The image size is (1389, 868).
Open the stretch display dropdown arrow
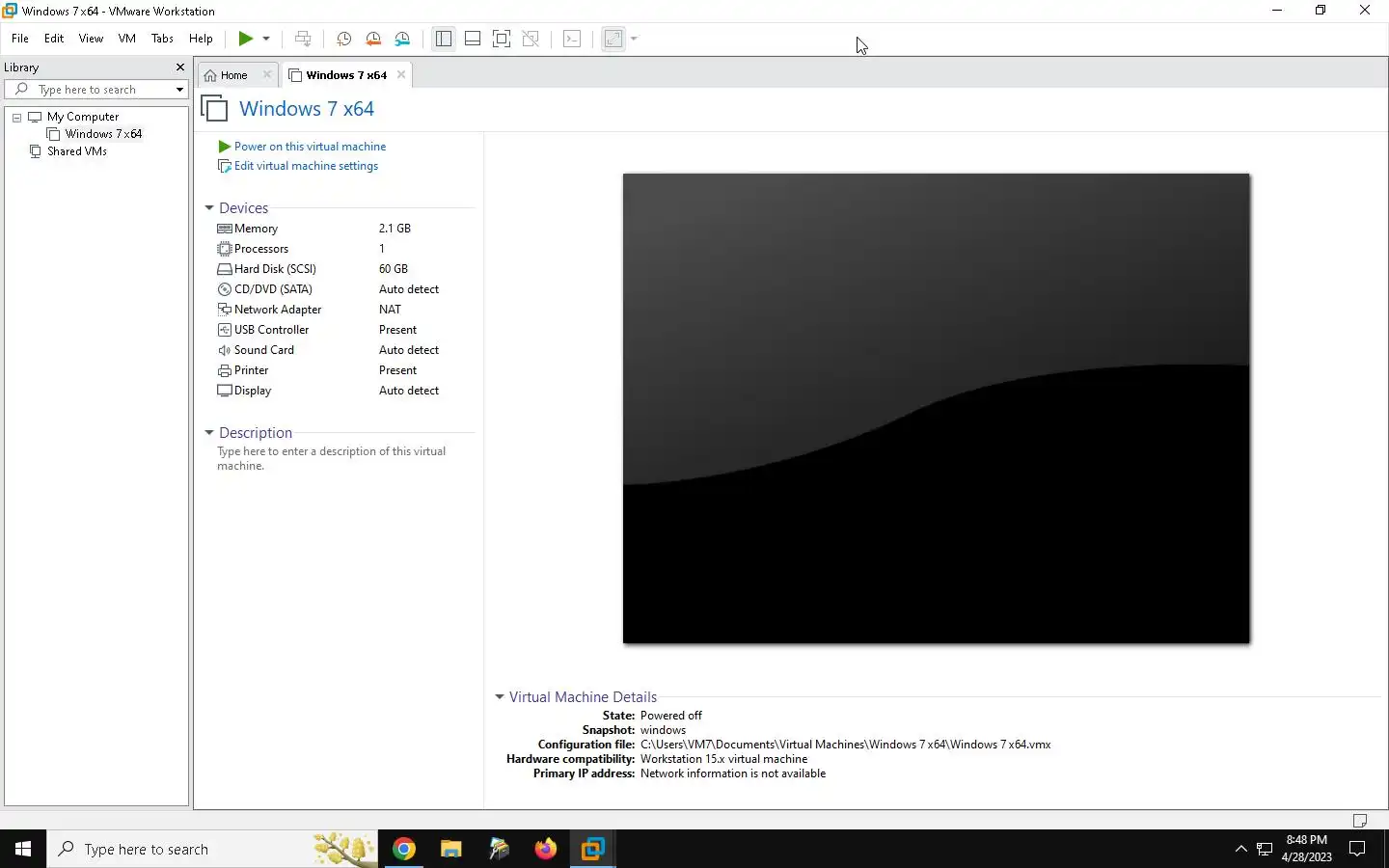(634, 39)
